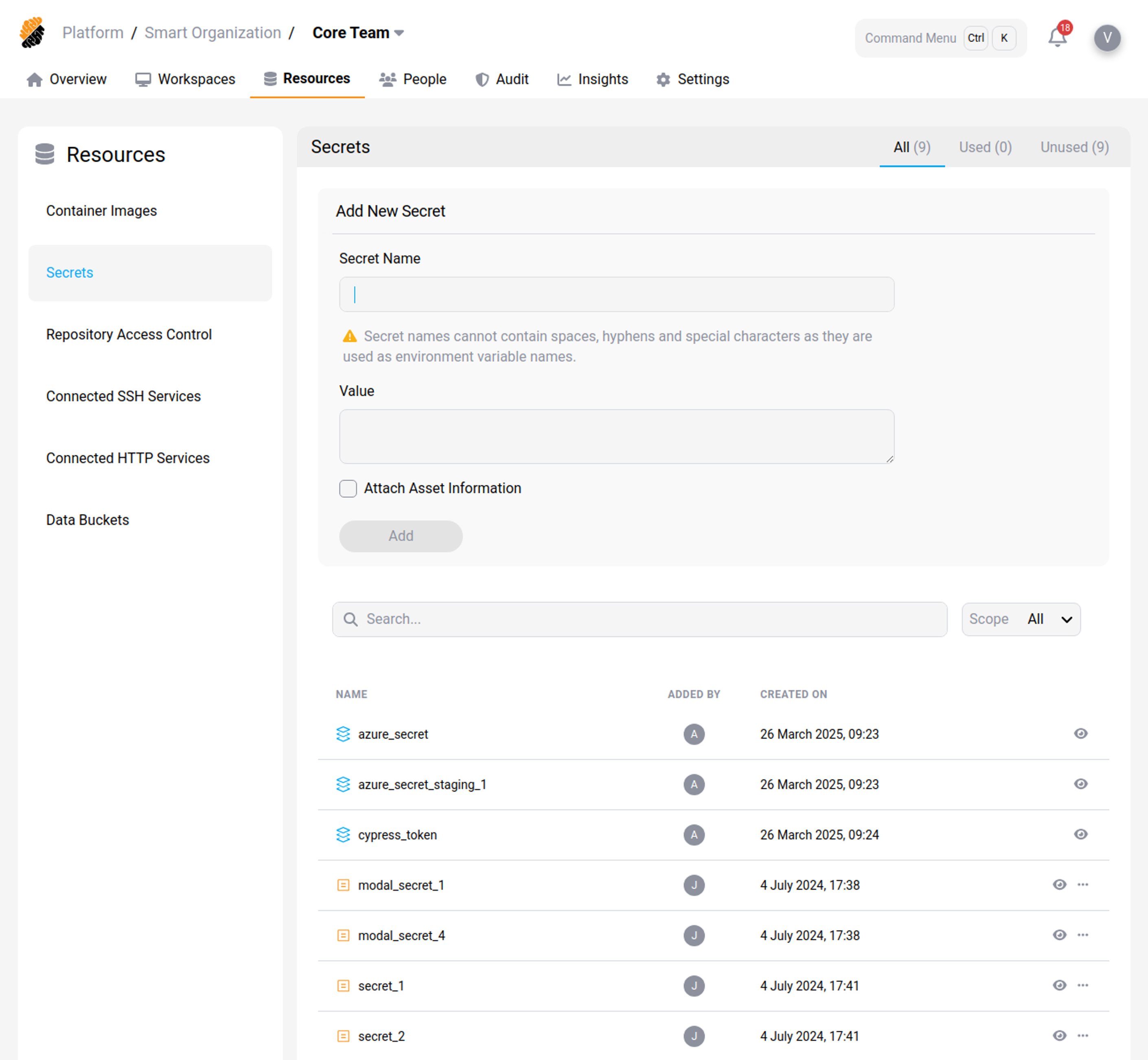Click the secret_2 note icon
1148x1060 pixels.
pyautogui.click(x=343, y=1036)
